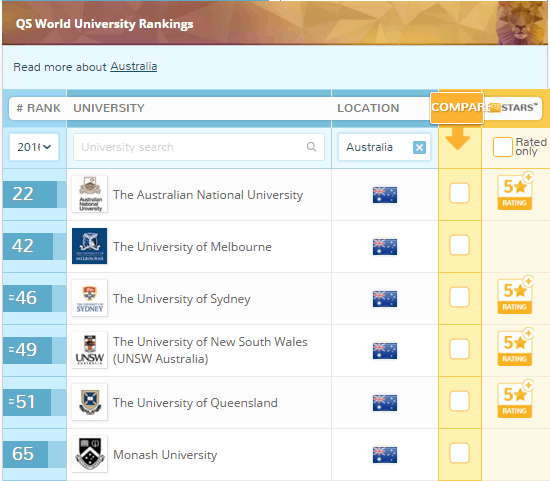550x481 pixels.
Task: Enable the Rated only checkbox
Action: coord(502,147)
